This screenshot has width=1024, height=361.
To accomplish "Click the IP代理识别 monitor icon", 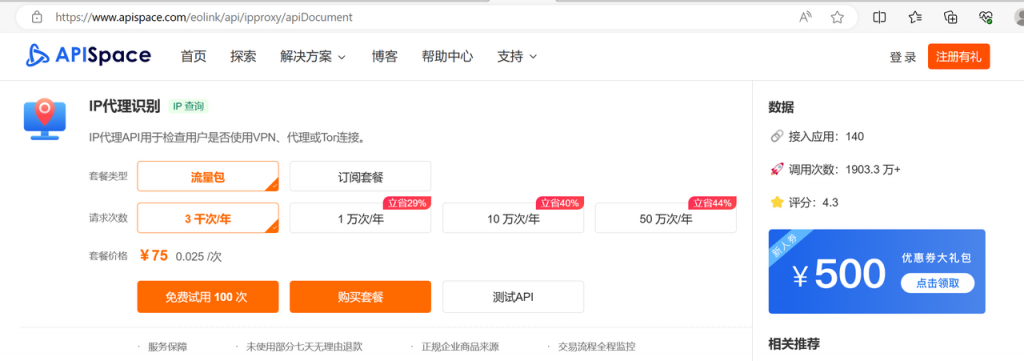I will tap(45, 119).
